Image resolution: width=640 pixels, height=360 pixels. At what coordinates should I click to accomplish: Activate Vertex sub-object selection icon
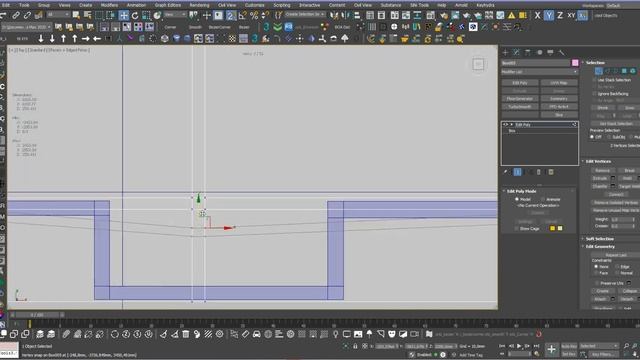click(598, 71)
